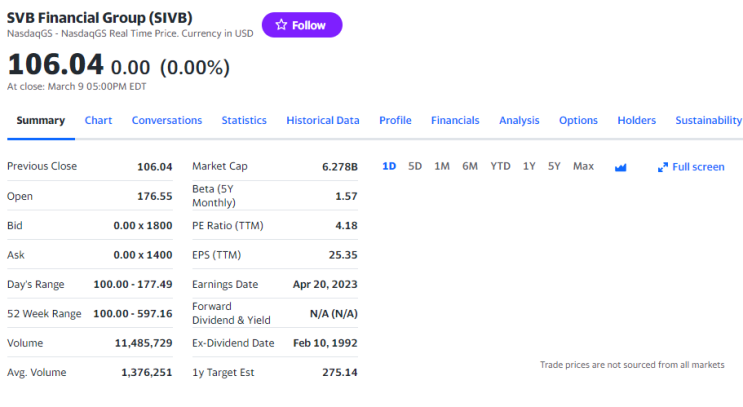Screen dimensions: 743x407
Task: Click the Summary tab
Action: pos(41,120)
